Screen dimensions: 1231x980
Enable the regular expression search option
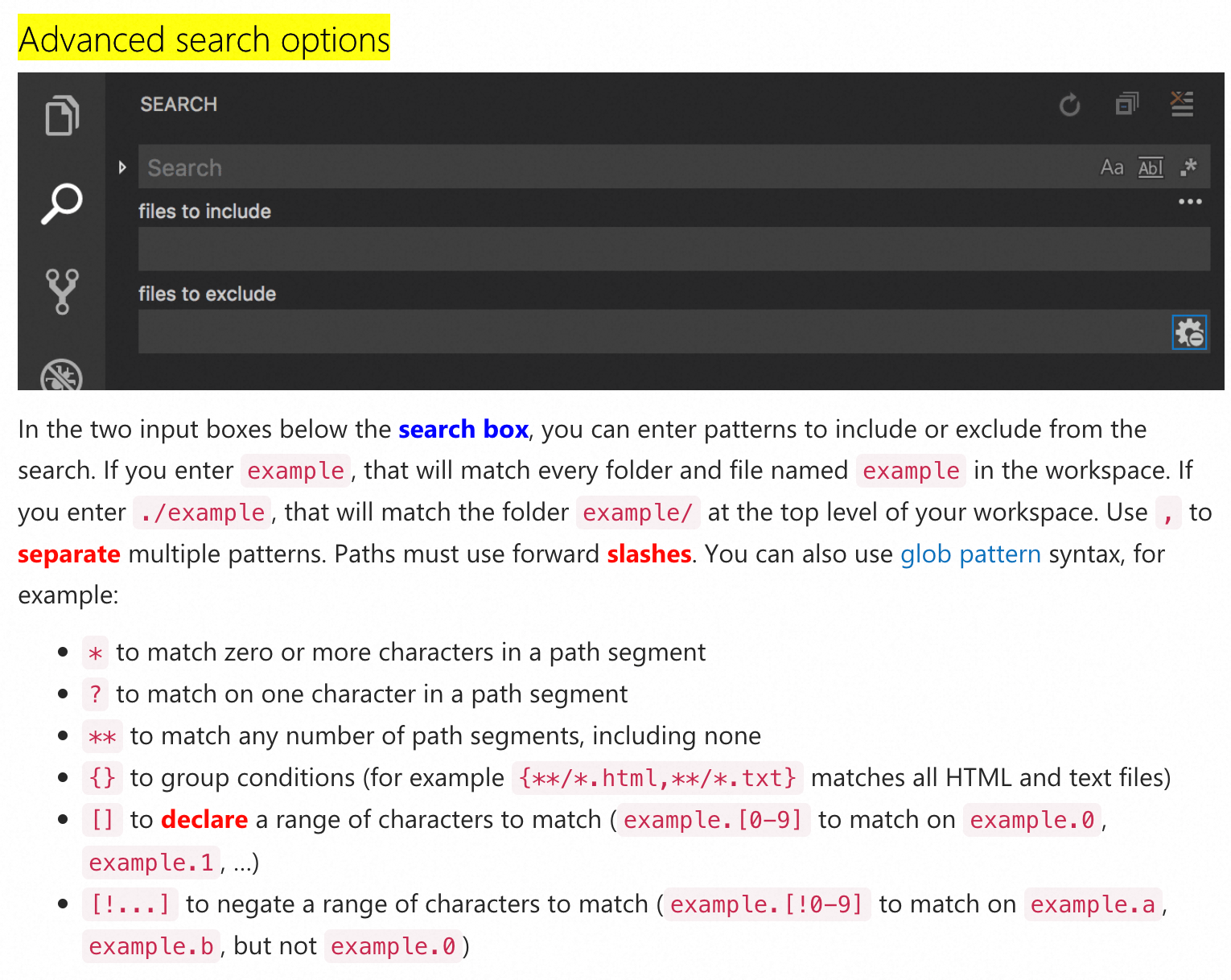pyautogui.click(x=1188, y=167)
